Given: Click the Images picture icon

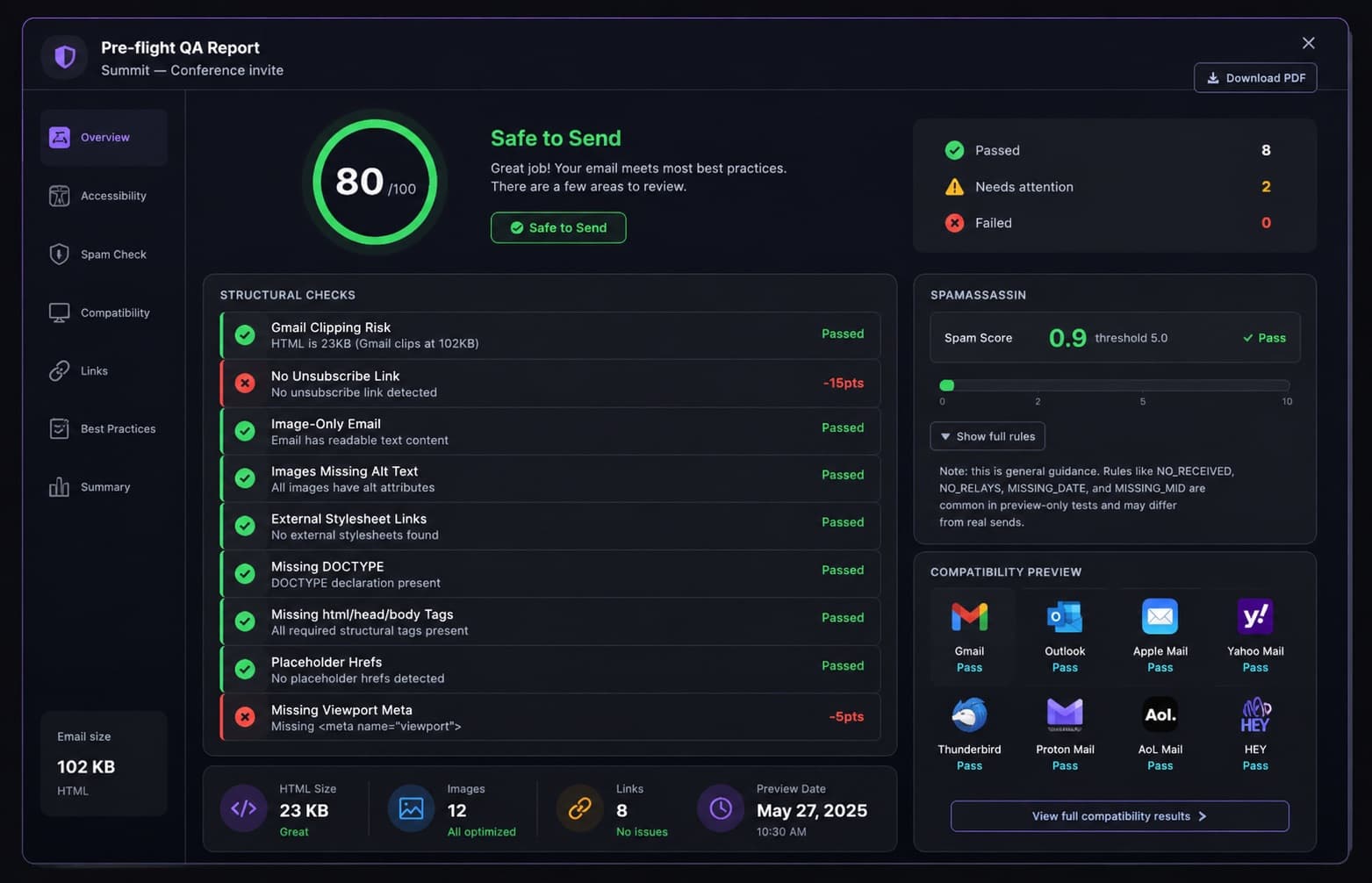Looking at the screenshot, I should pos(411,808).
